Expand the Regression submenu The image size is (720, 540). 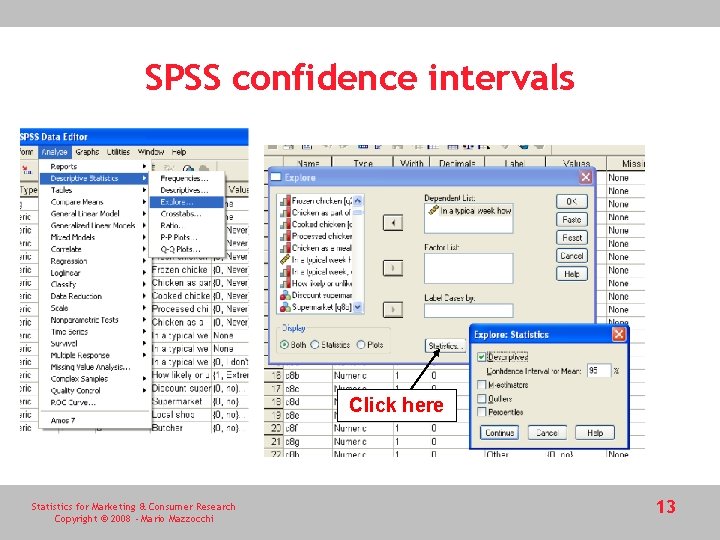point(94,261)
